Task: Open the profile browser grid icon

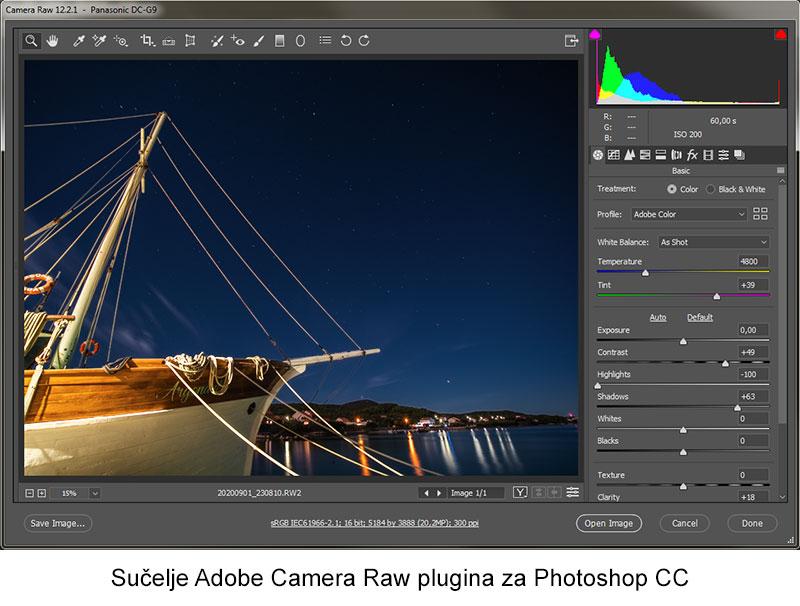Action: [760, 214]
